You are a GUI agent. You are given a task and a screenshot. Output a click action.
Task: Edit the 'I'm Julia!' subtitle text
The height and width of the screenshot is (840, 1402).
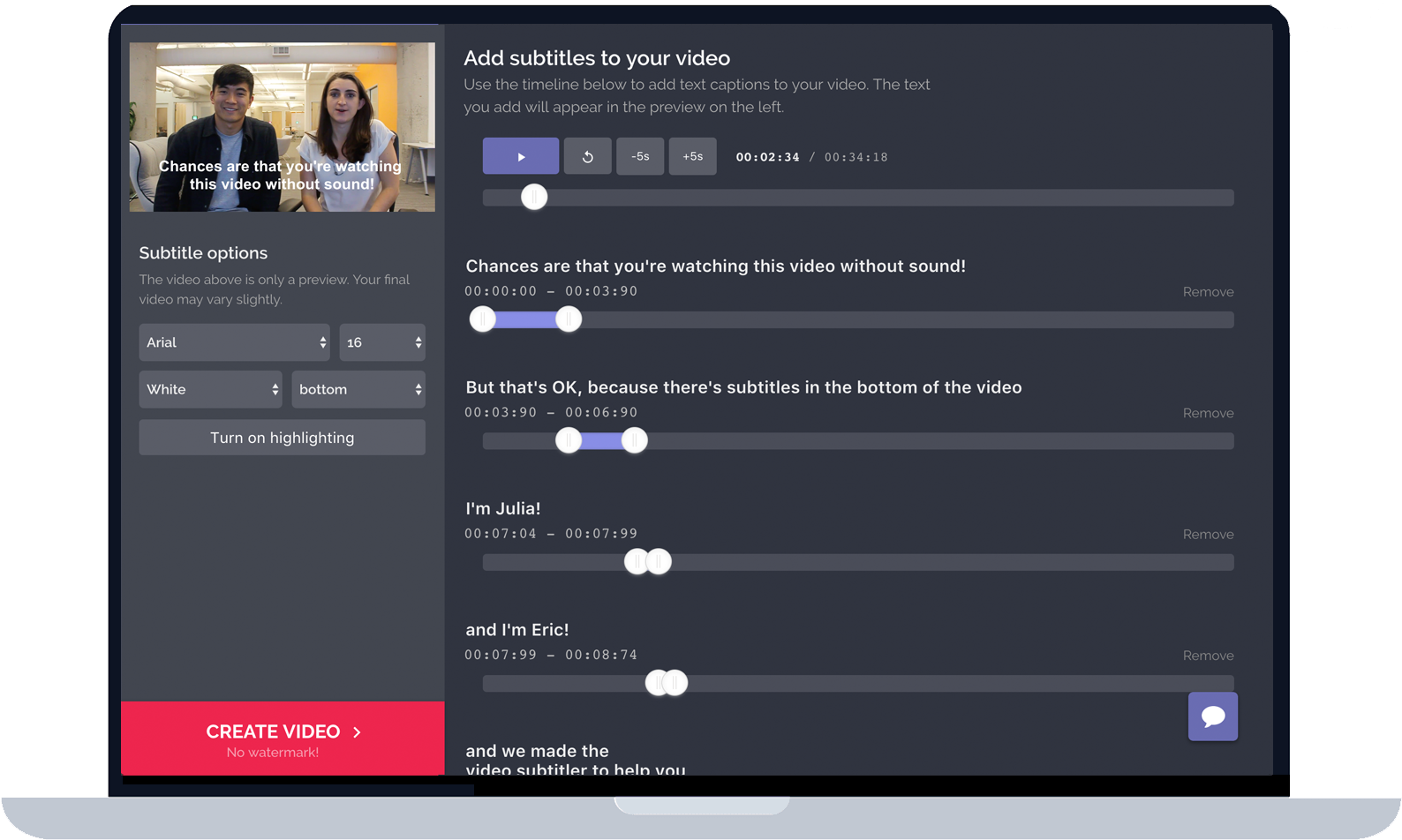(503, 508)
